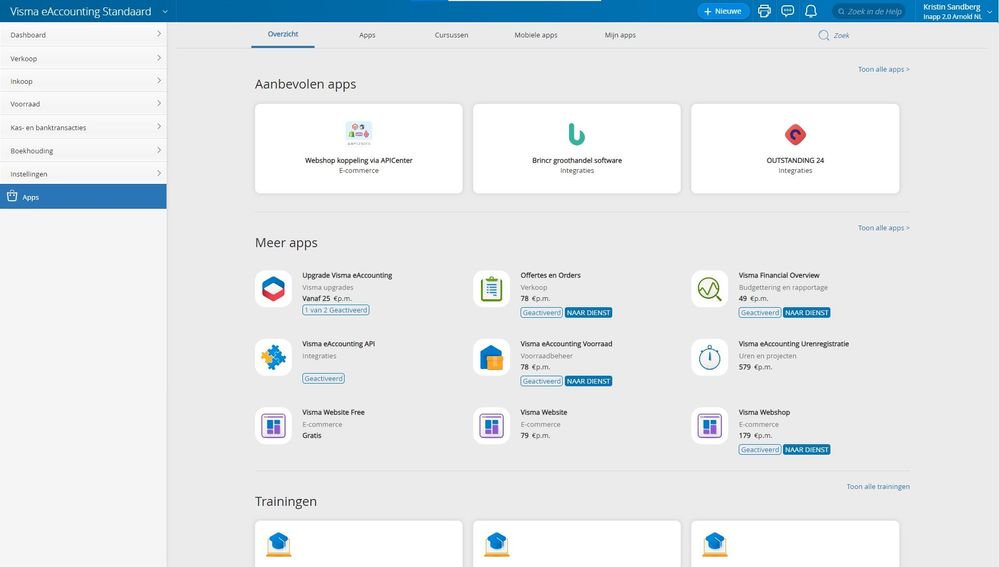This screenshot has height=567, width=999.
Task: Open Visma Financial Overview chart icon
Action: pyautogui.click(x=709, y=289)
